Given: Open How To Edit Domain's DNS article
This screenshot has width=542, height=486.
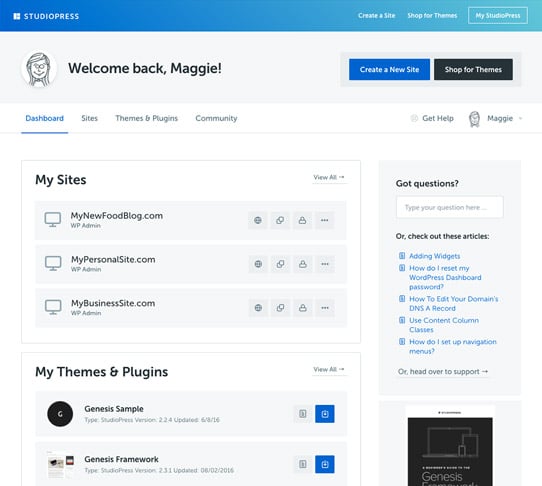Looking at the screenshot, I should tap(454, 303).
